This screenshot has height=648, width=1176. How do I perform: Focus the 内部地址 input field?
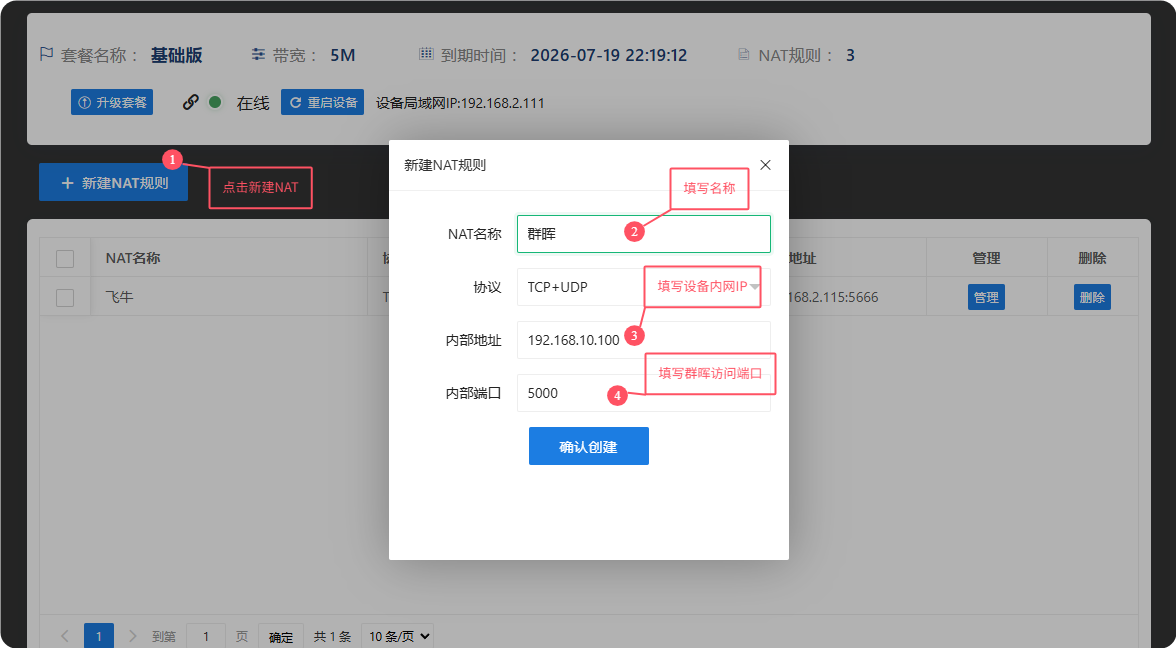point(644,340)
